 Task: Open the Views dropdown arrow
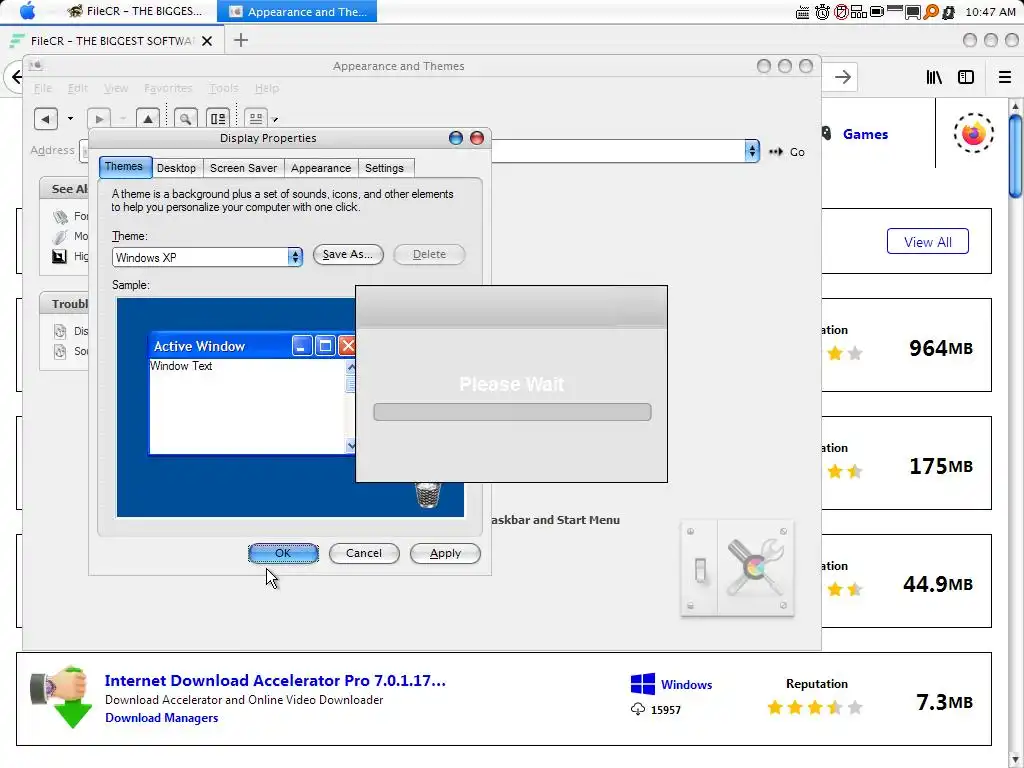[275, 120]
